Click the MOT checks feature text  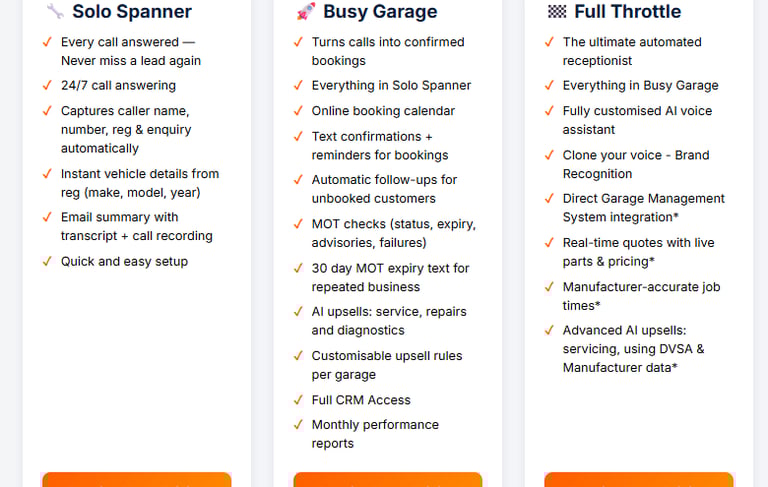click(394, 233)
